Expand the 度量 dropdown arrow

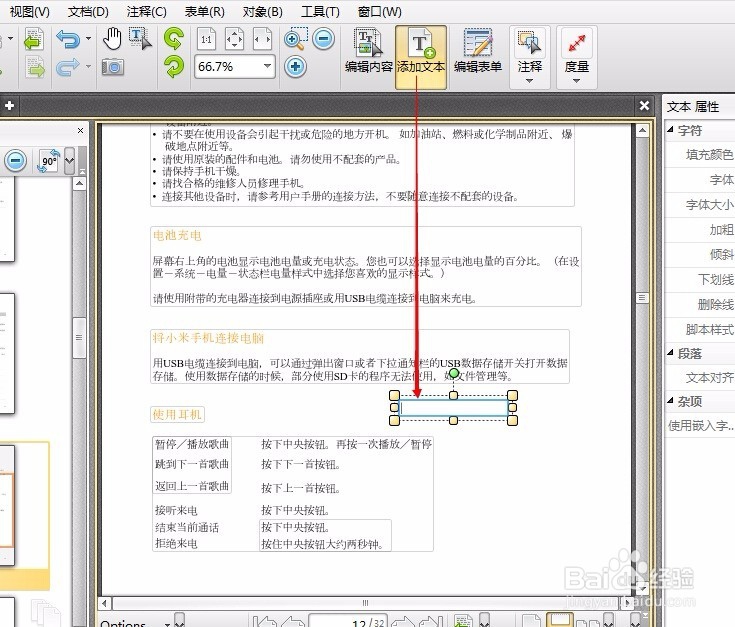577,81
